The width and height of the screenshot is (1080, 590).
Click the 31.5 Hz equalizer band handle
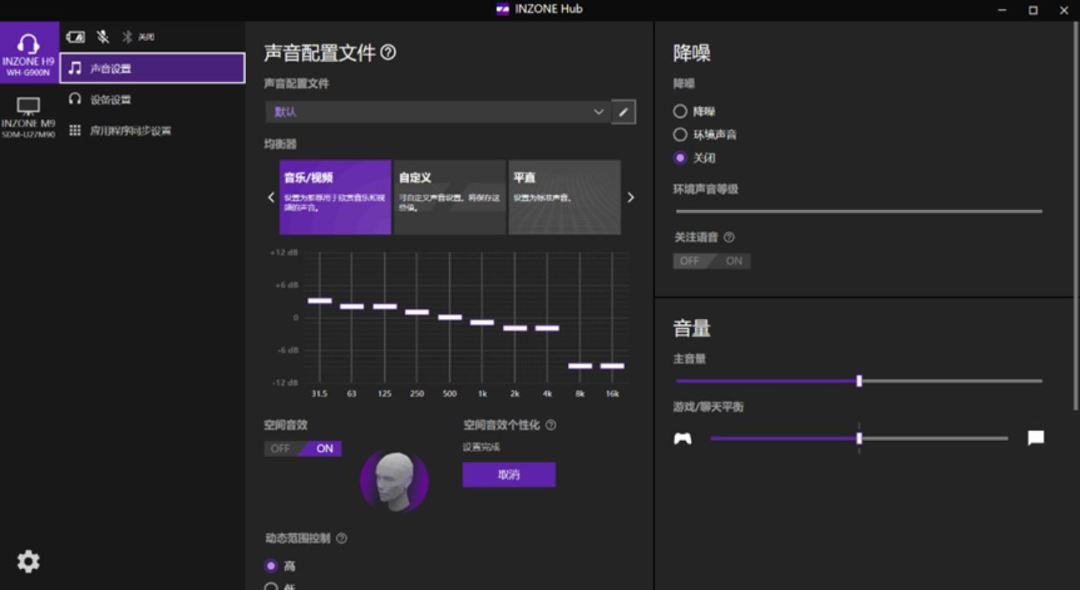pyautogui.click(x=320, y=301)
